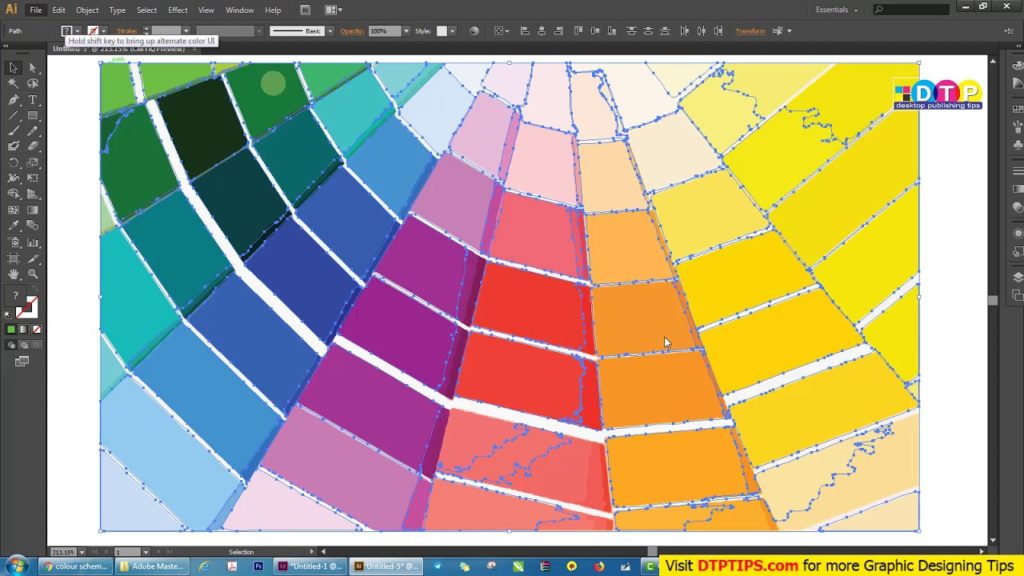The width and height of the screenshot is (1024, 576).
Task: Open the Object menu
Action: click(87, 10)
